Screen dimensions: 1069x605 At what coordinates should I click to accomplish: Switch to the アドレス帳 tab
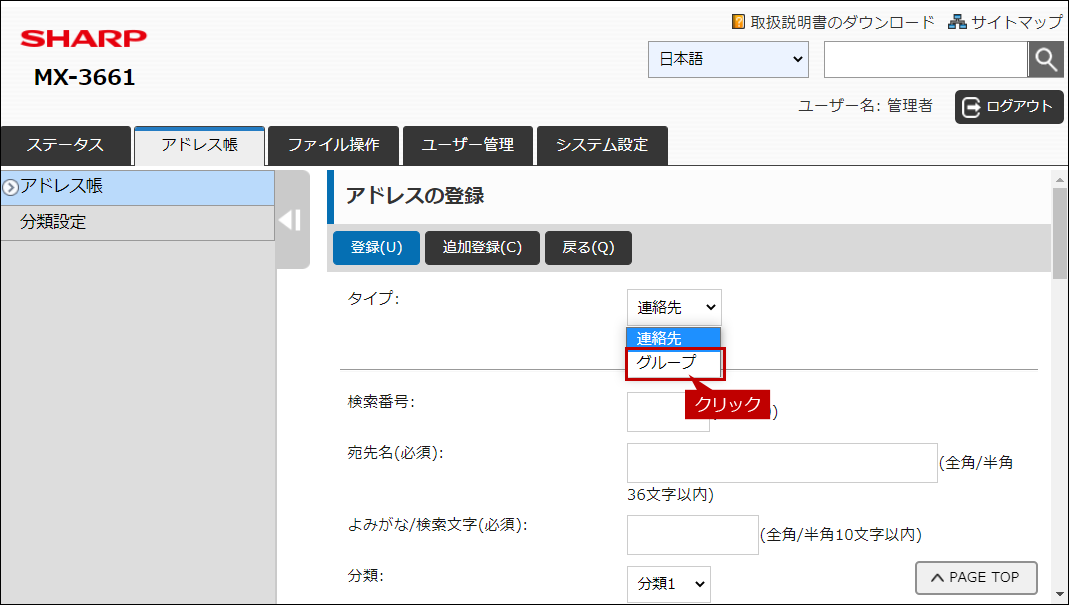point(200,145)
